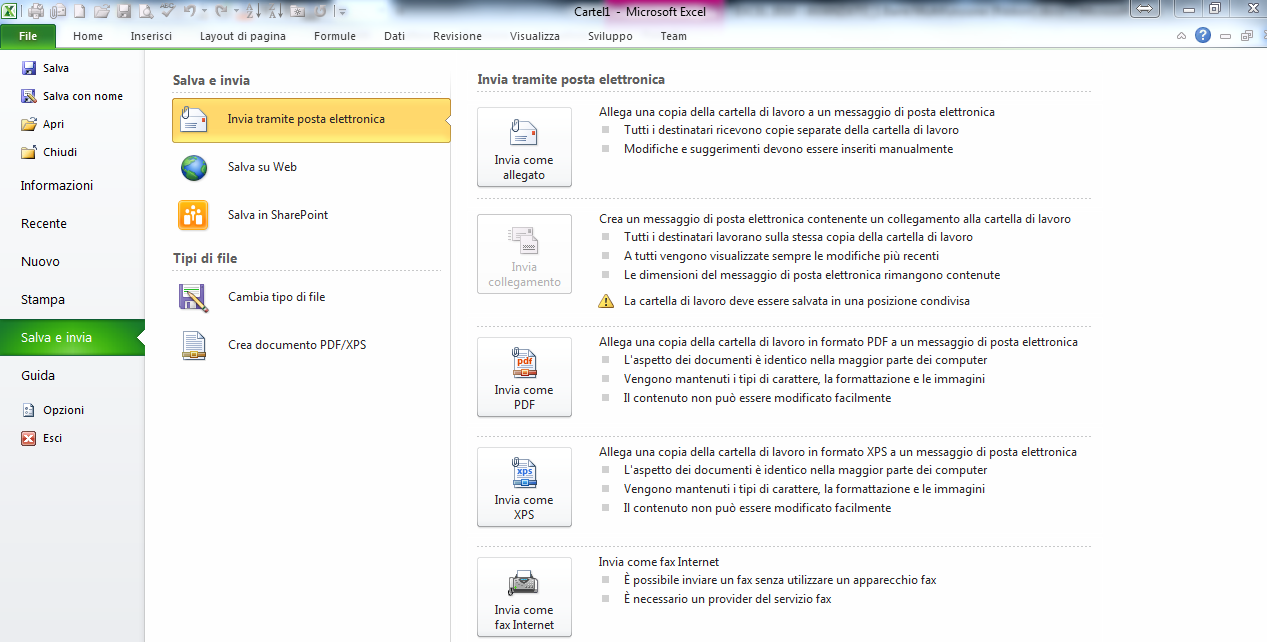
Task: Open the Inserisci ribbon tab
Action: pos(151,36)
